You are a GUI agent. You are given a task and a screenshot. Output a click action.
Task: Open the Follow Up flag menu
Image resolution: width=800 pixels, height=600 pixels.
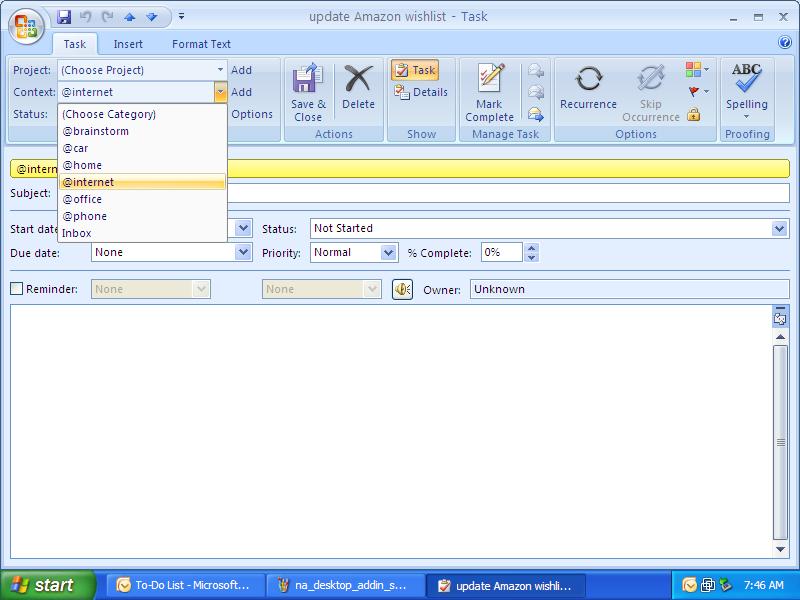coord(698,92)
